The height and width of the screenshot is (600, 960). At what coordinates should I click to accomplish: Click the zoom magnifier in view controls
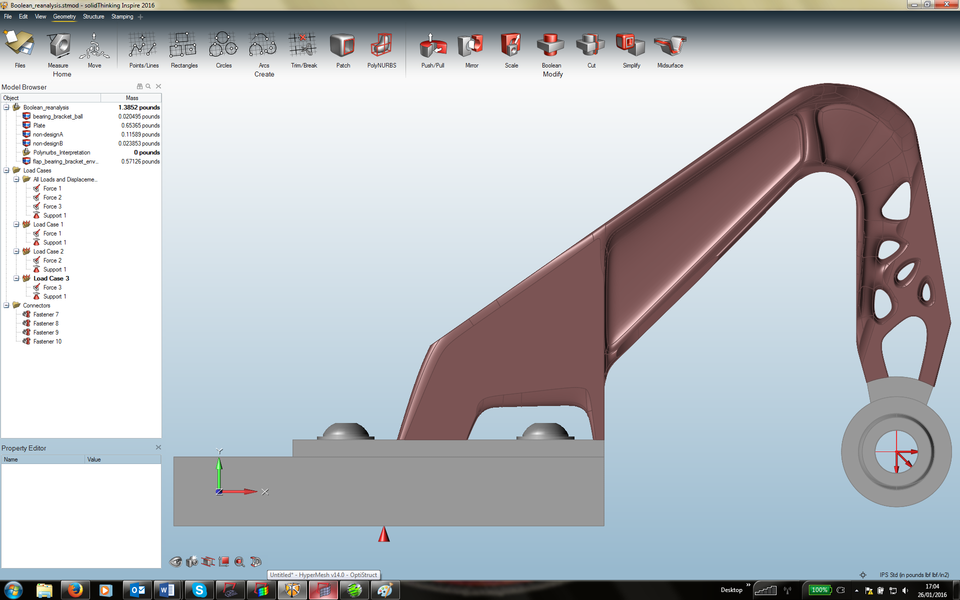click(239, 561)
